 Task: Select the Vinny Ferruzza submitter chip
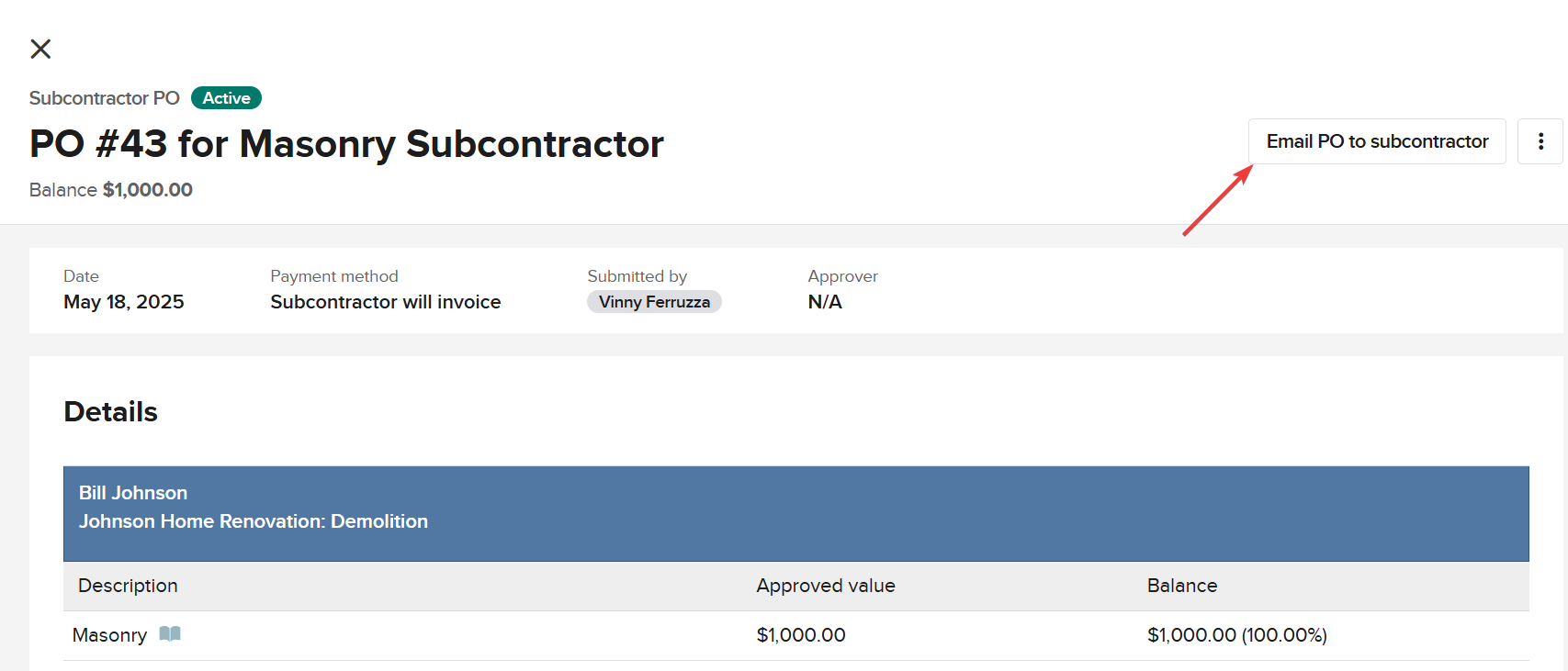click(x=654, y=302)
